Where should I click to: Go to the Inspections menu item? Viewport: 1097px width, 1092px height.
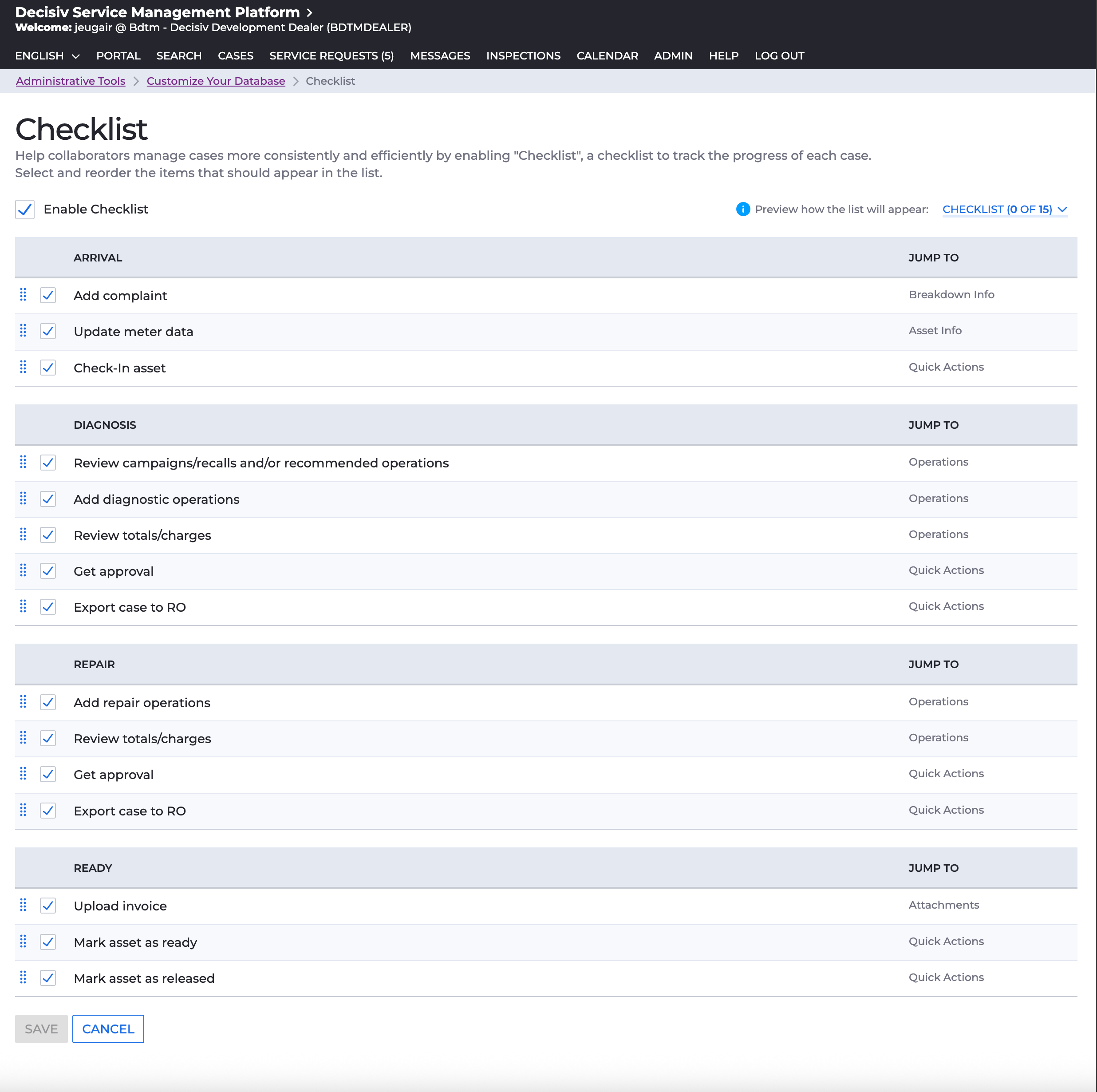tap(523, 55)
